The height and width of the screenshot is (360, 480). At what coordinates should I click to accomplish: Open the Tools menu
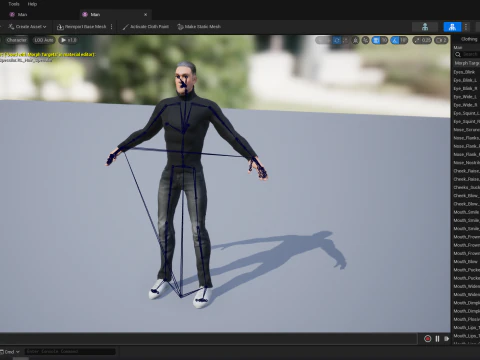point(14,4)
